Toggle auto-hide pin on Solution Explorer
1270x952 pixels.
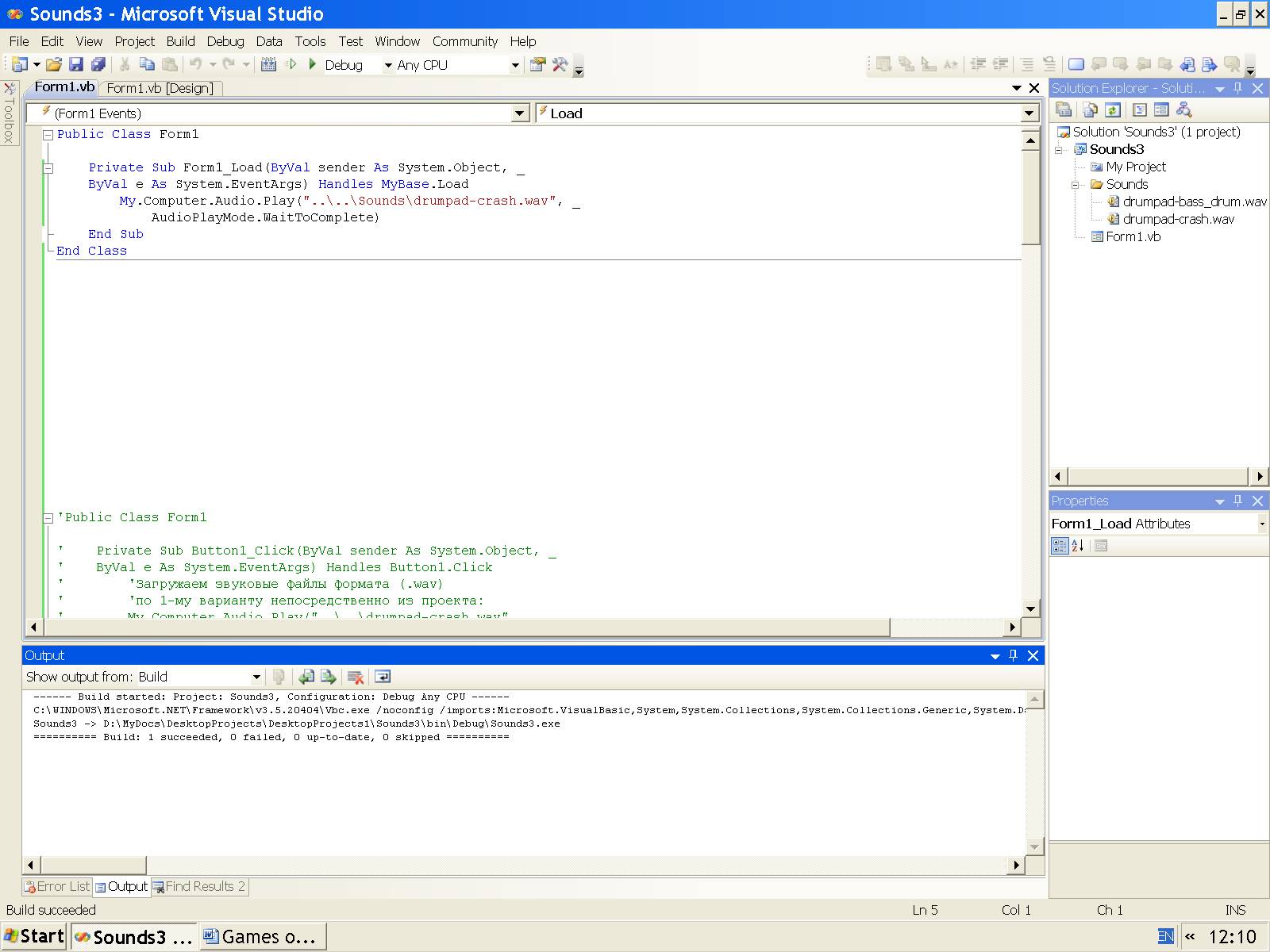(1238, 88)
